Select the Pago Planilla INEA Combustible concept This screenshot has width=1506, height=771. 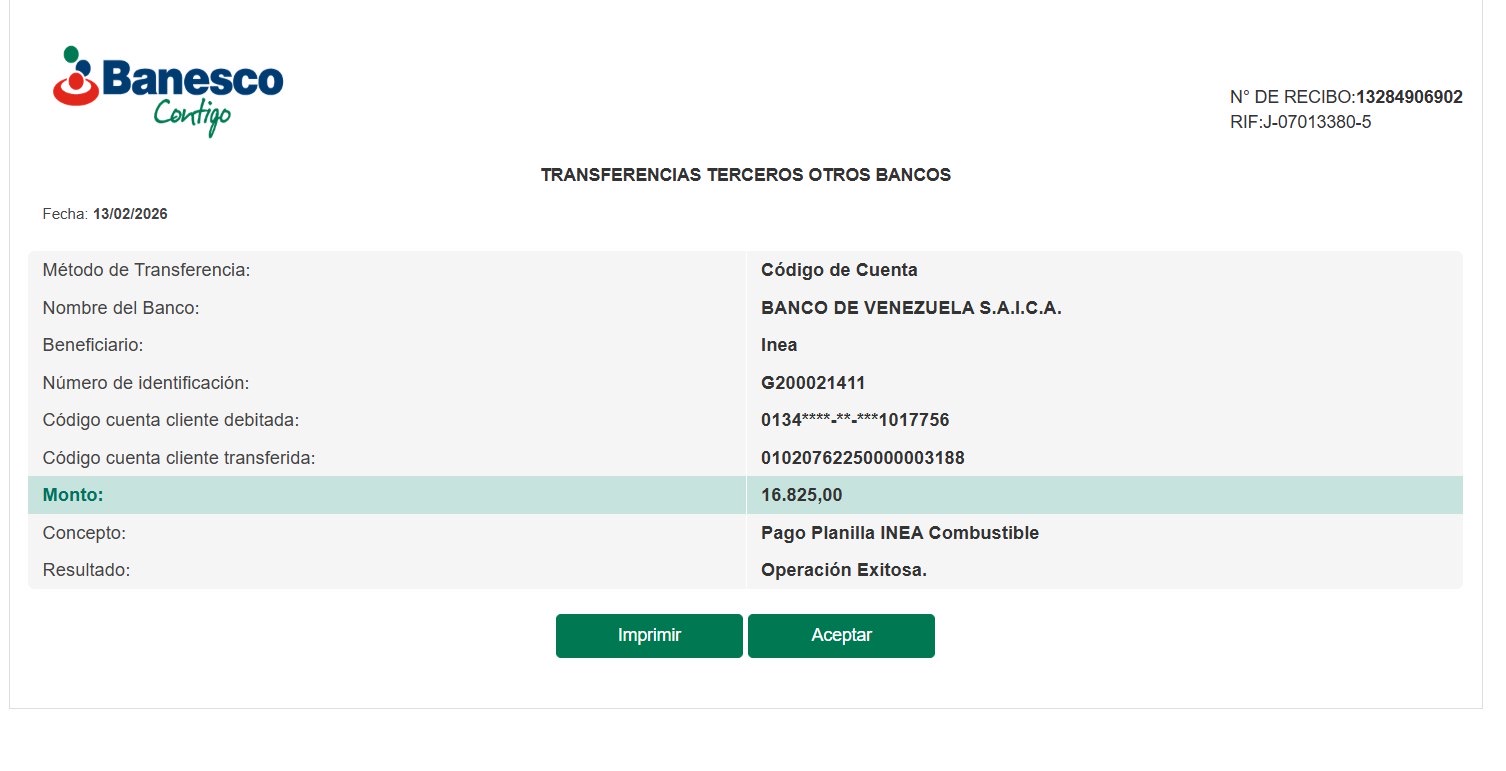(x=900, y=533)
